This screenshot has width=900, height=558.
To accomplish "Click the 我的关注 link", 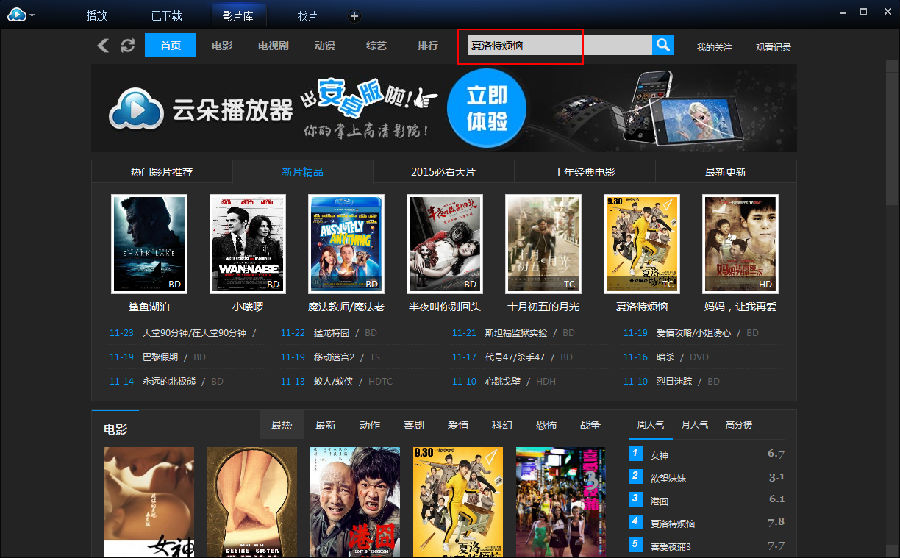I will (714, 46).
